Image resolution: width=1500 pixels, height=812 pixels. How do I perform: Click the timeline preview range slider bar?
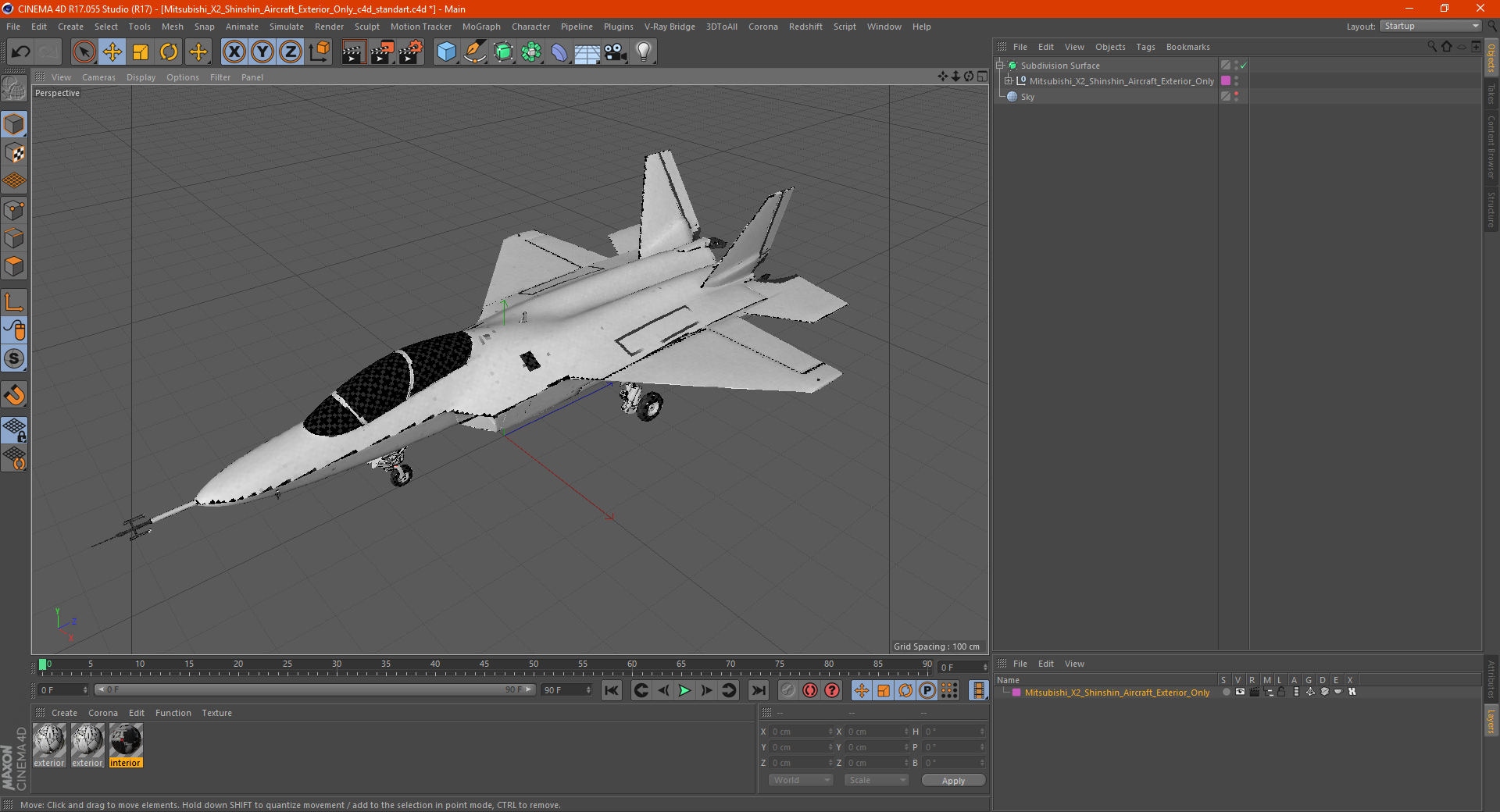[x=315, y=689]
